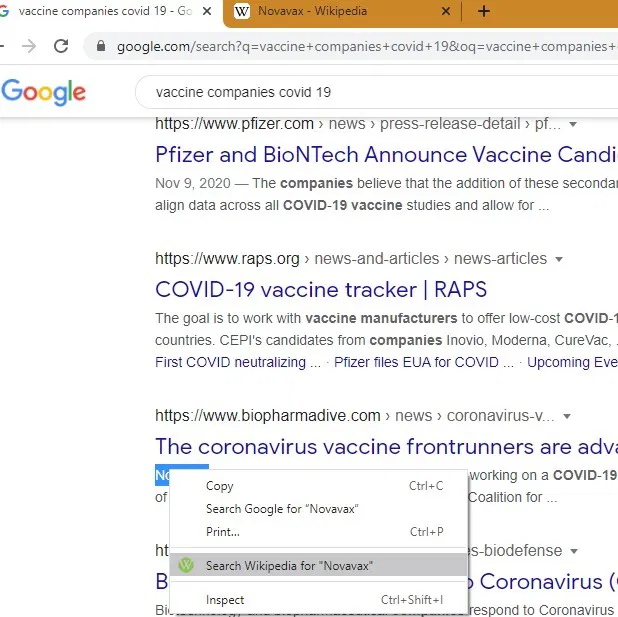Click the https://www.biopharmadive.com breadcrumb URL

[268, 416]
